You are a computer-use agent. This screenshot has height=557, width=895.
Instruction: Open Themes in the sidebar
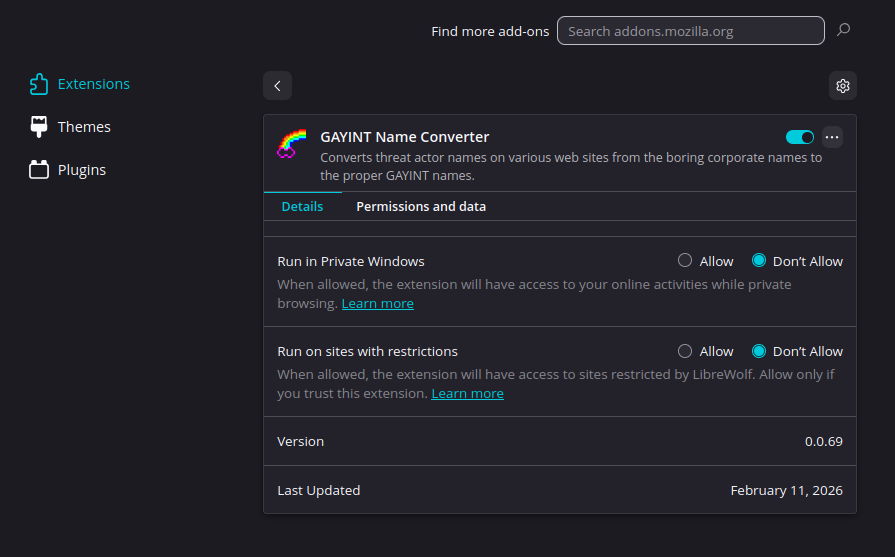[84, 127]
